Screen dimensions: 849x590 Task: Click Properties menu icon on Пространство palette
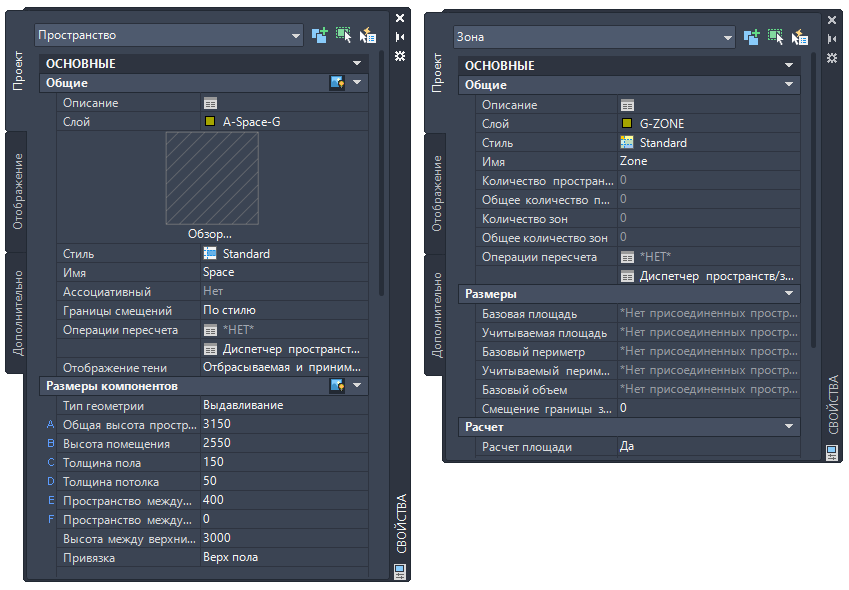point(400,56)
